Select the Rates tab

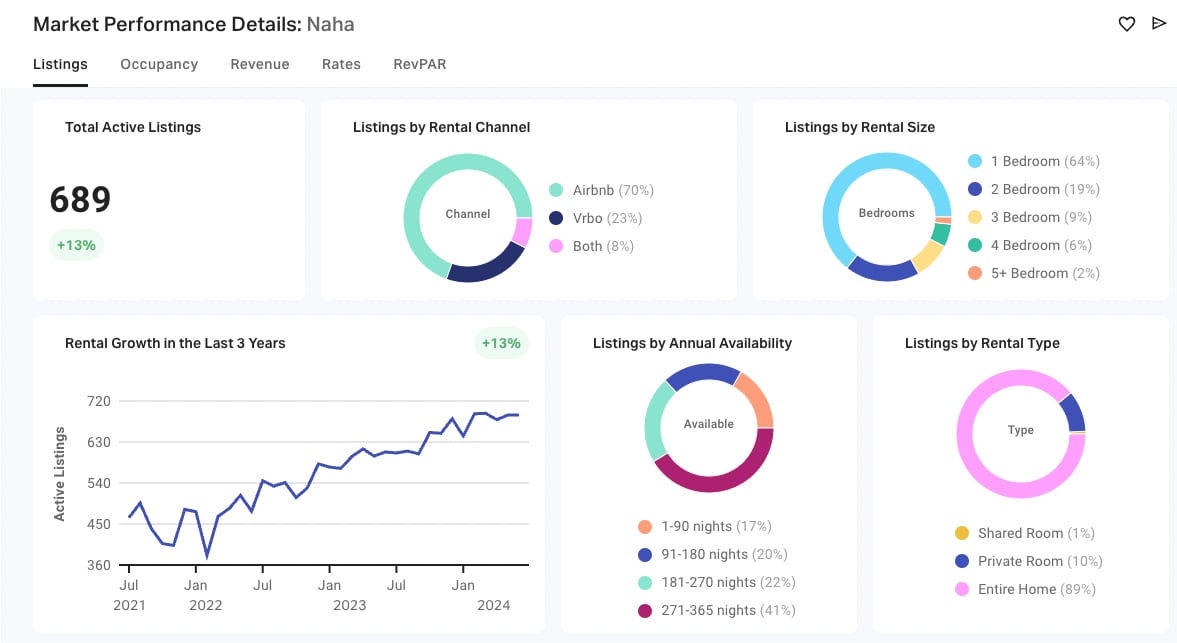point(342,65)
